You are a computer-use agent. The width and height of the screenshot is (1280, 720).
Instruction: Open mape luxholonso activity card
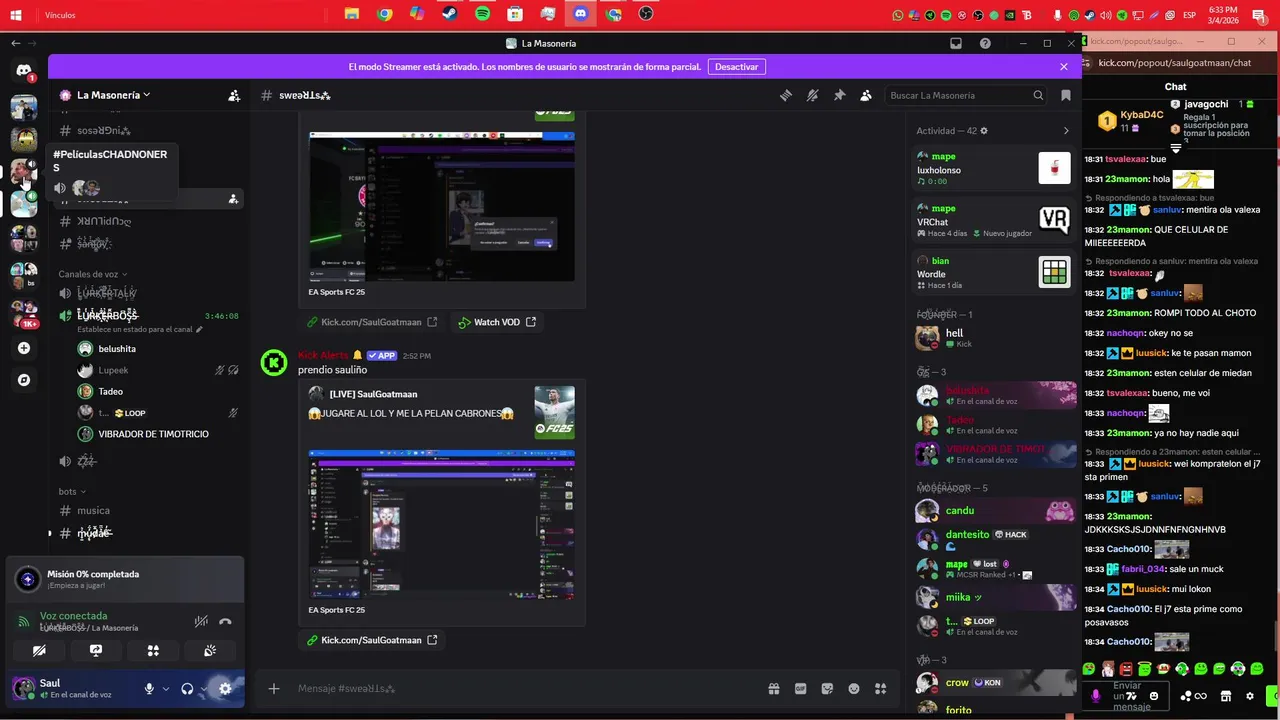(994, 168)
